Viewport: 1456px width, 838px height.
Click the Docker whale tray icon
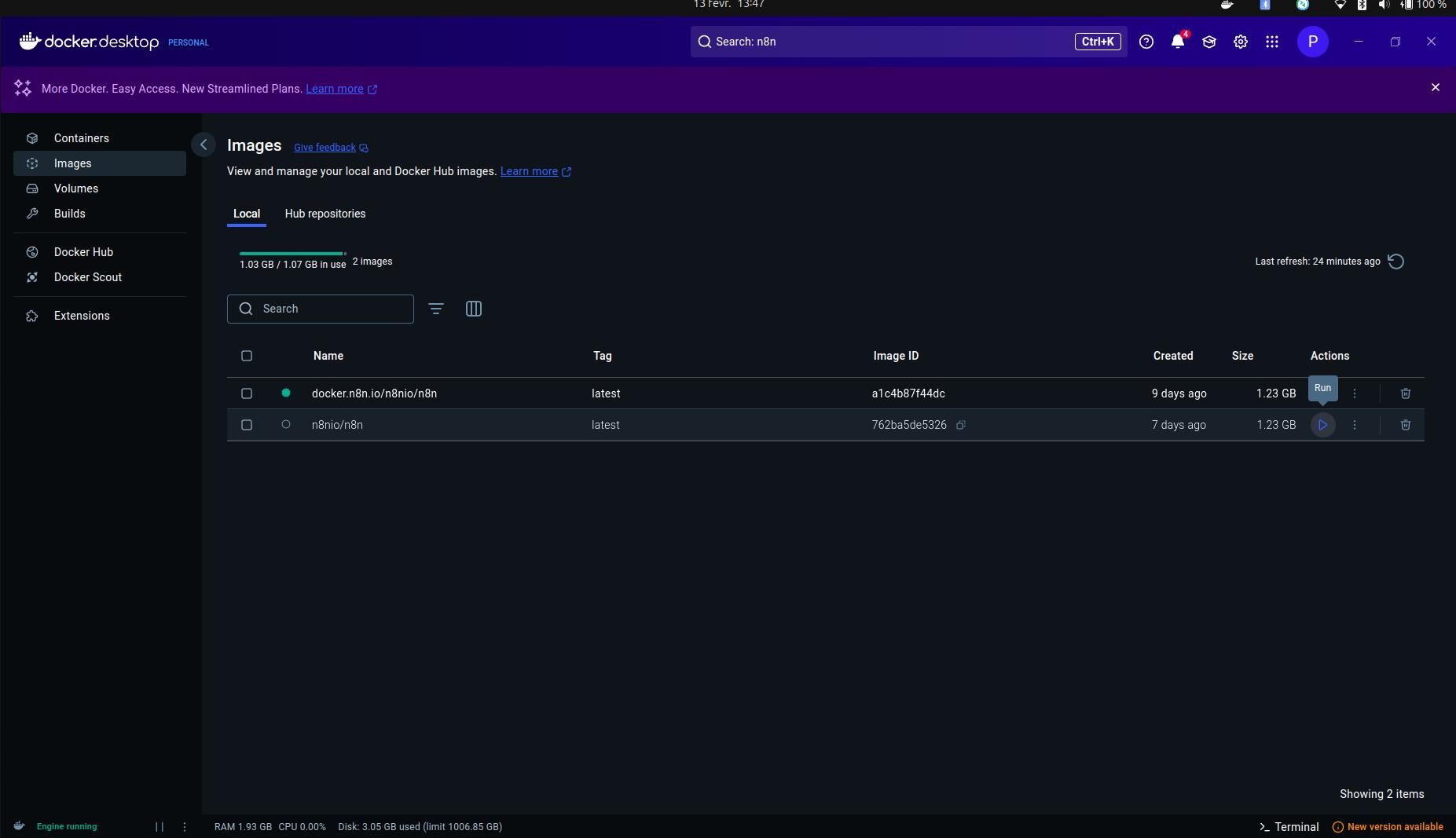(1227, 5)
